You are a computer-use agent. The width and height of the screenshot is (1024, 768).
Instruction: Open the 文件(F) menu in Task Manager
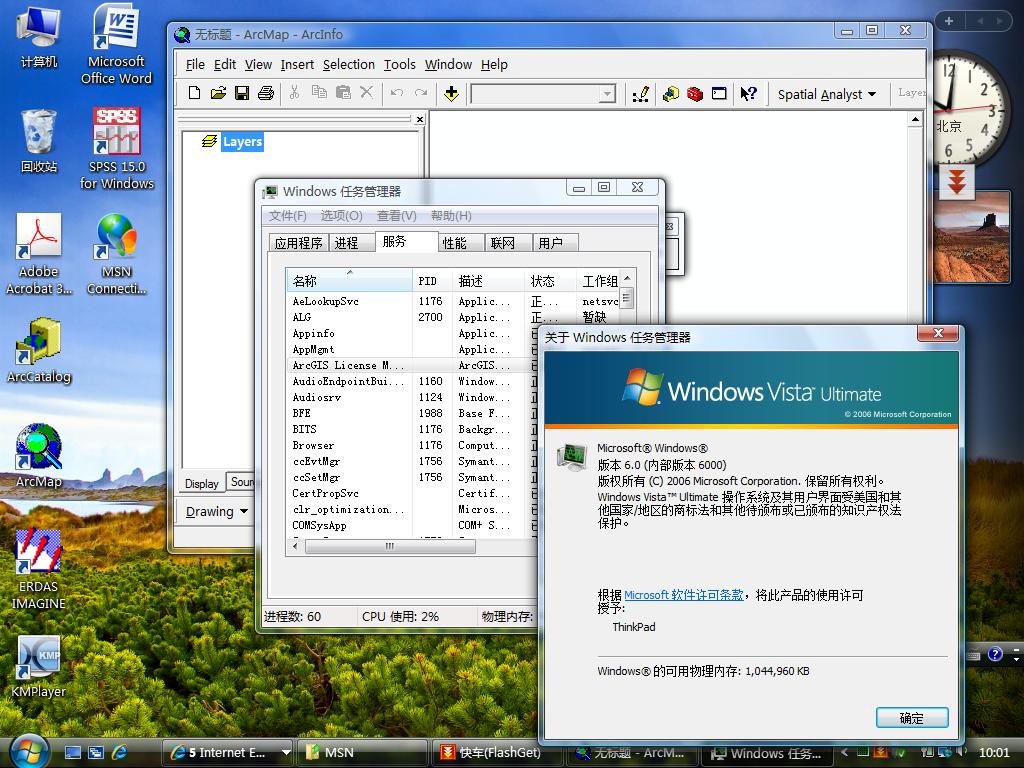click(287, 216)
